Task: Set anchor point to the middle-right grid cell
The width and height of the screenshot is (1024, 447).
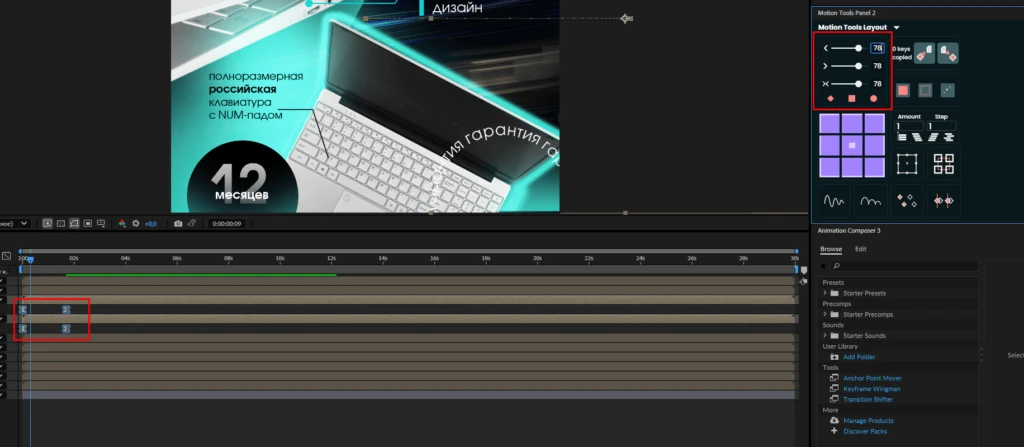Action: click(x=874, y=145)
